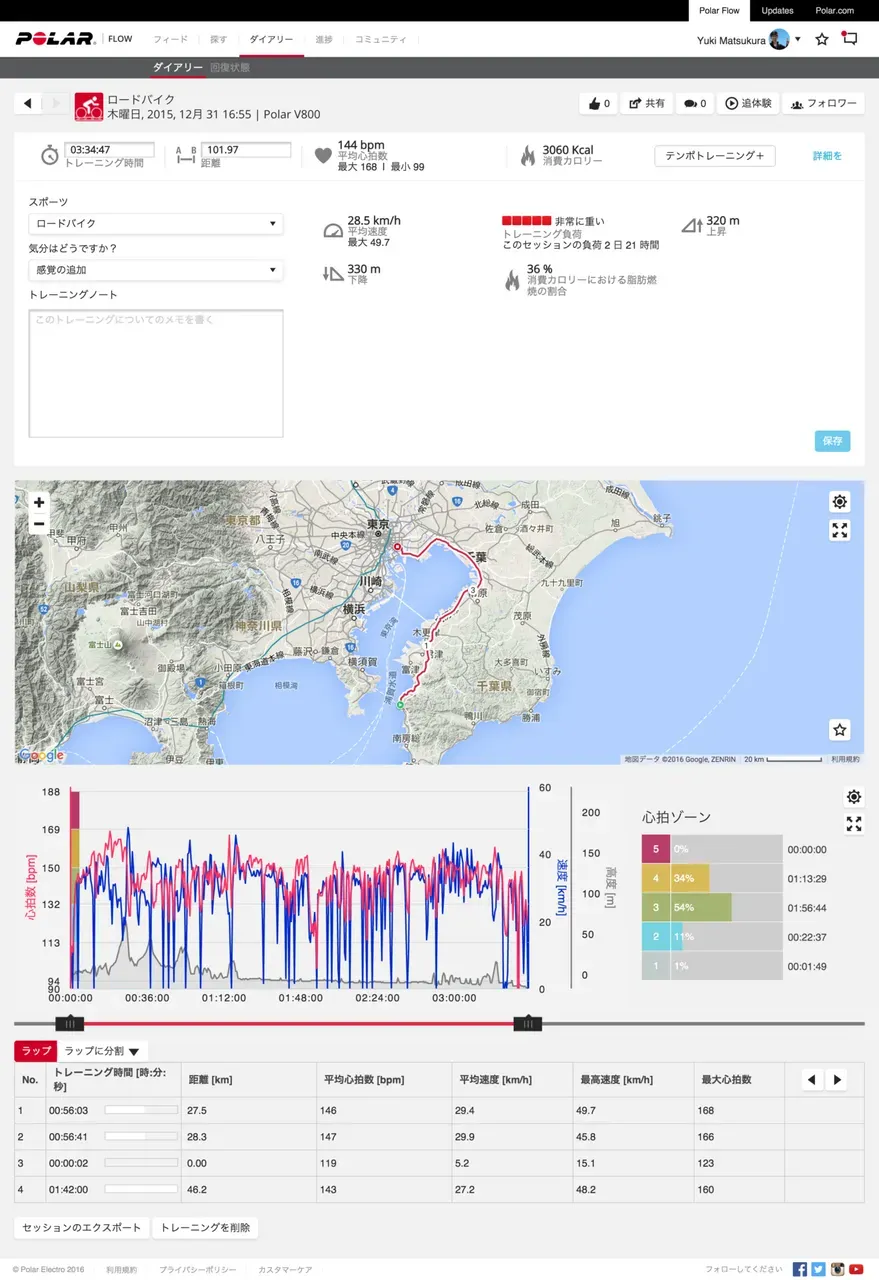Click the thumbs-up like icon

[x=595, y=104]
